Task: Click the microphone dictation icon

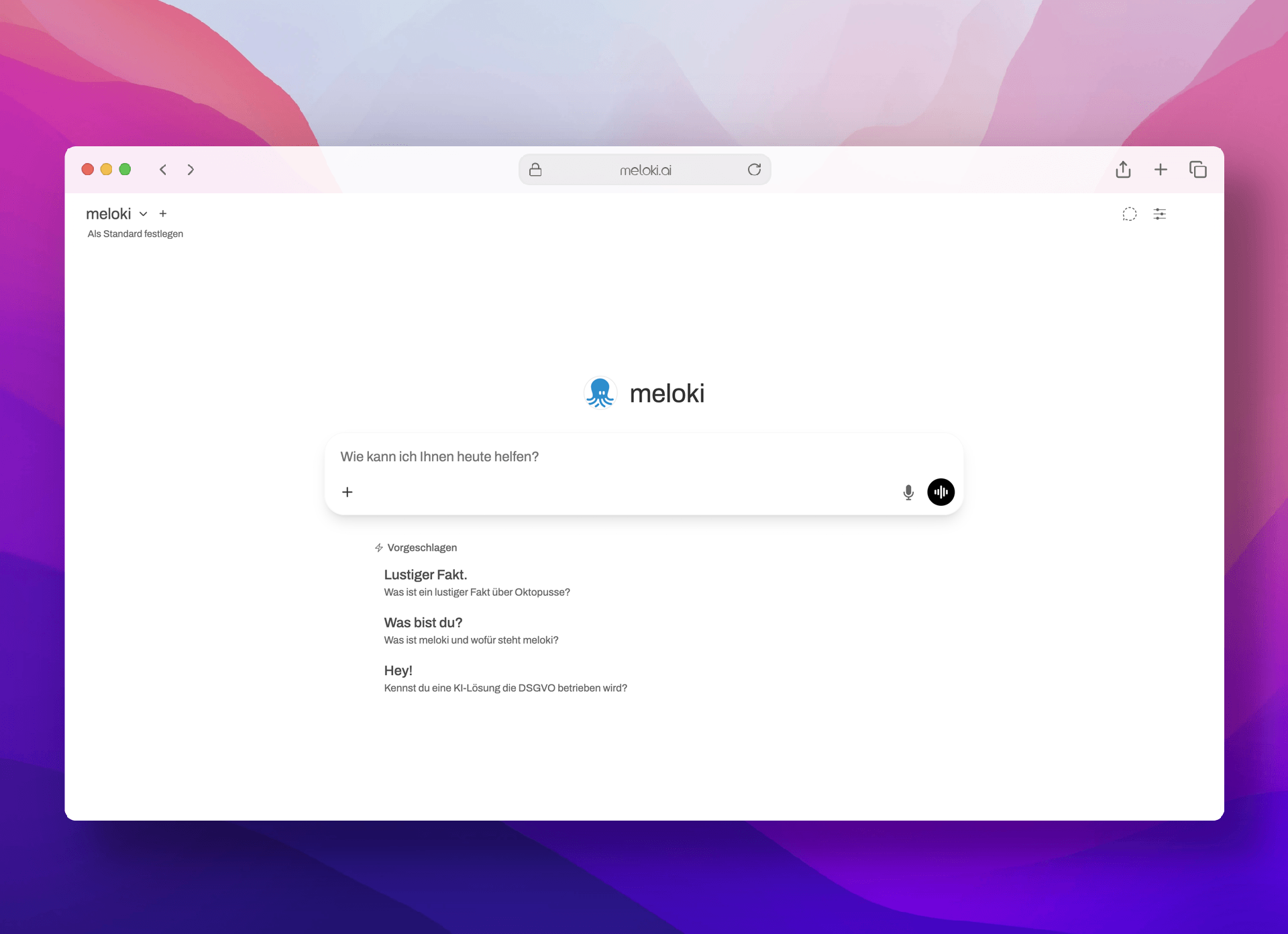Action: (x=908, y=492)
